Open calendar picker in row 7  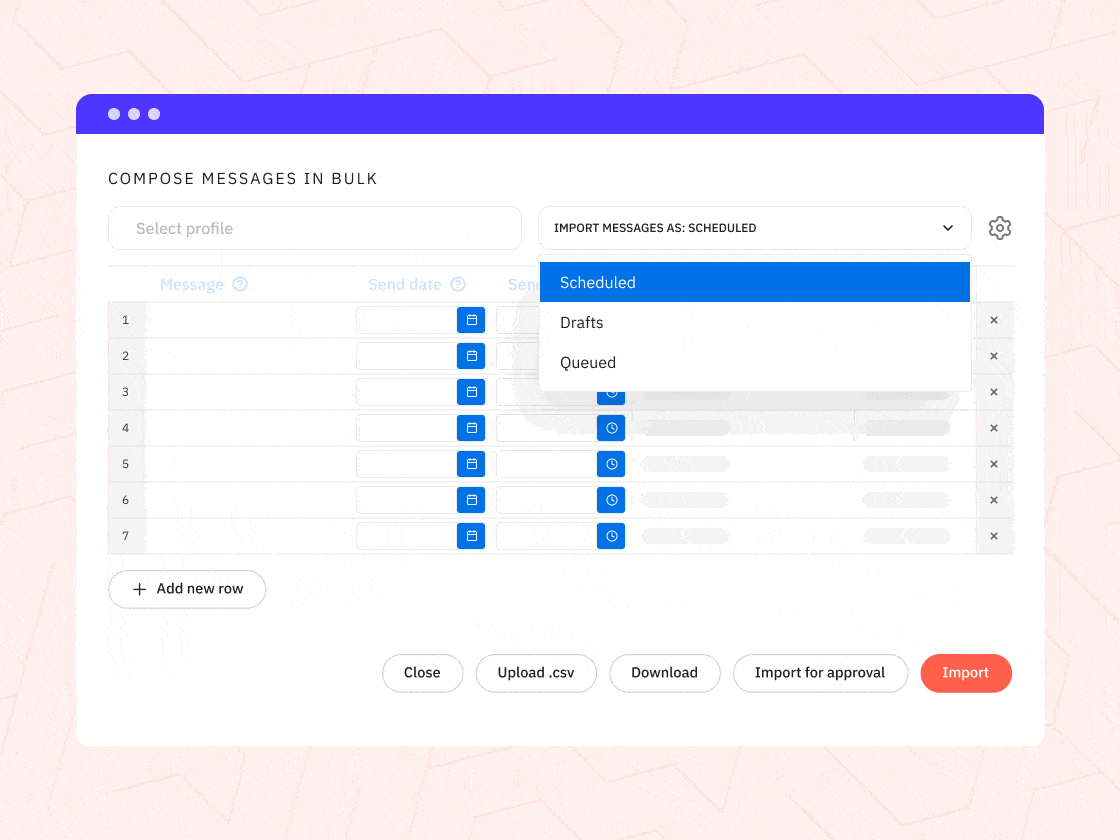(471, 536)
